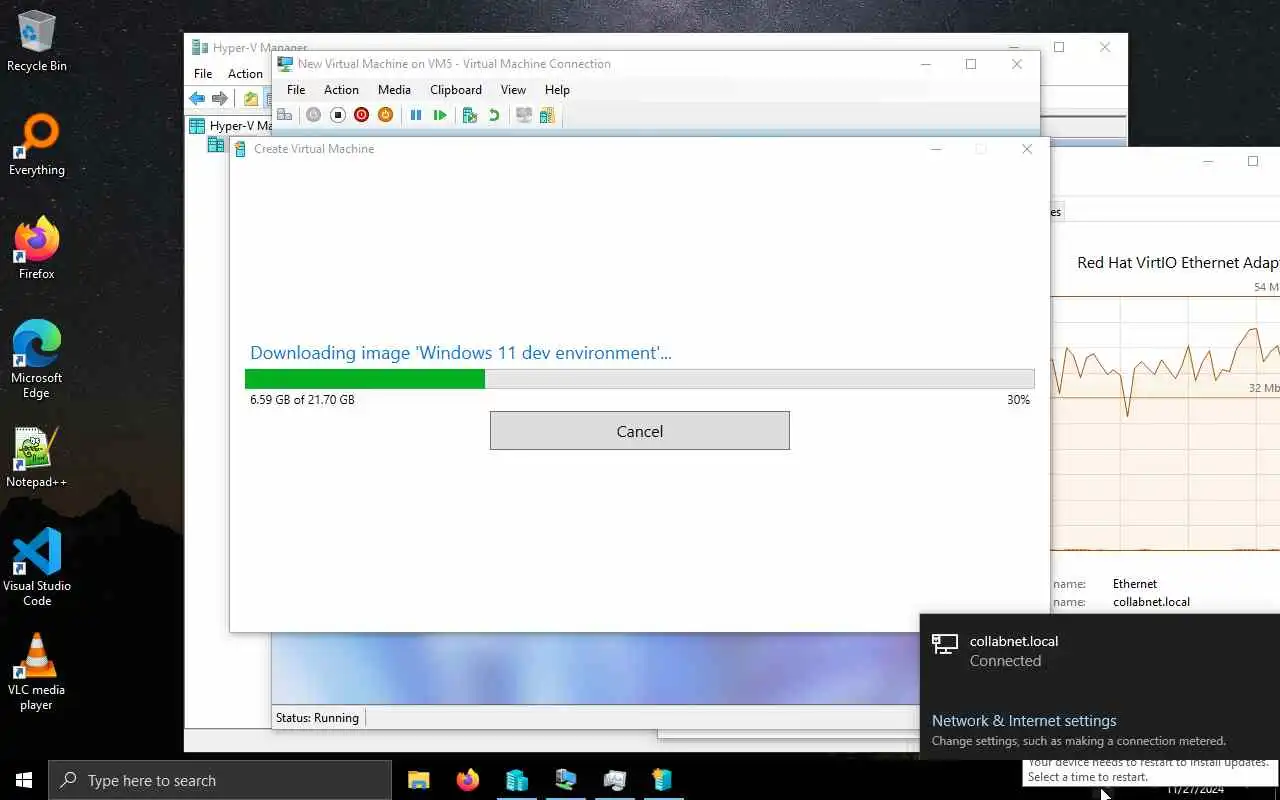Switch to Virtual Machine Connection taskbar icon
The width and height of the screenshot is (1280, 800).
[x=566, y=780]
